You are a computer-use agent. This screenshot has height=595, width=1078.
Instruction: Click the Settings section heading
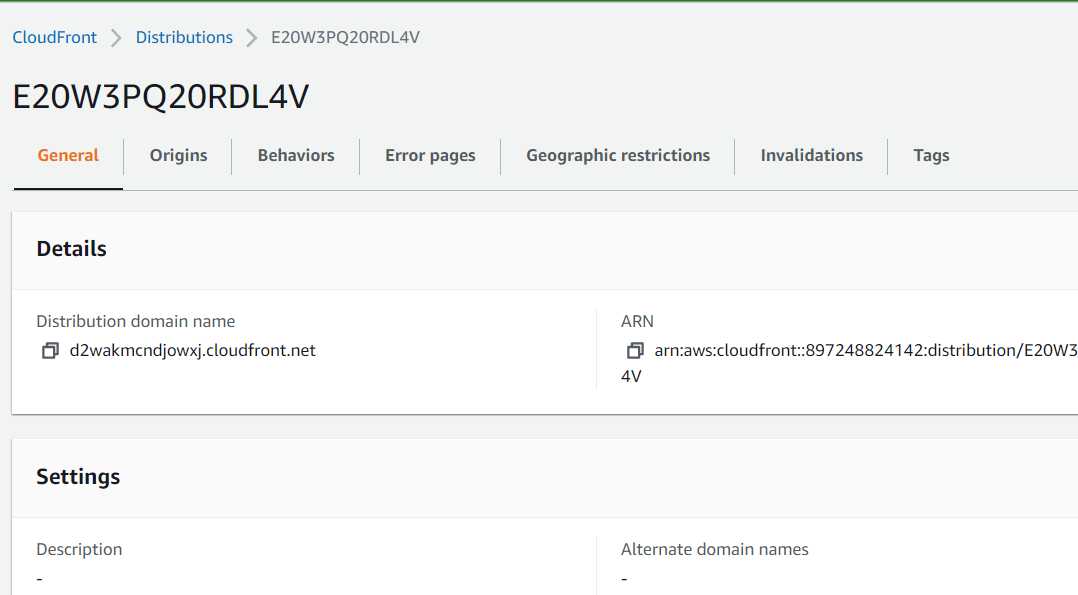pos(78,477)
